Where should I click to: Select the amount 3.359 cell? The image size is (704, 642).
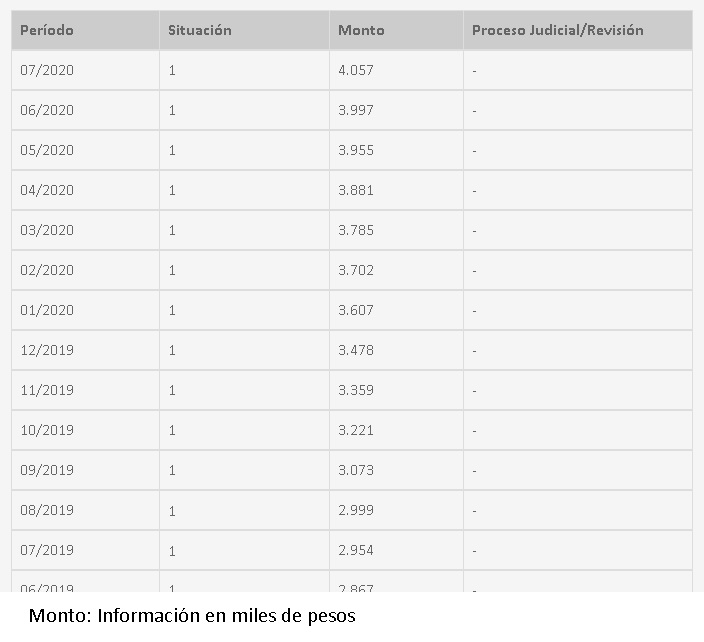pyautogui.click(x=396, y=390)
